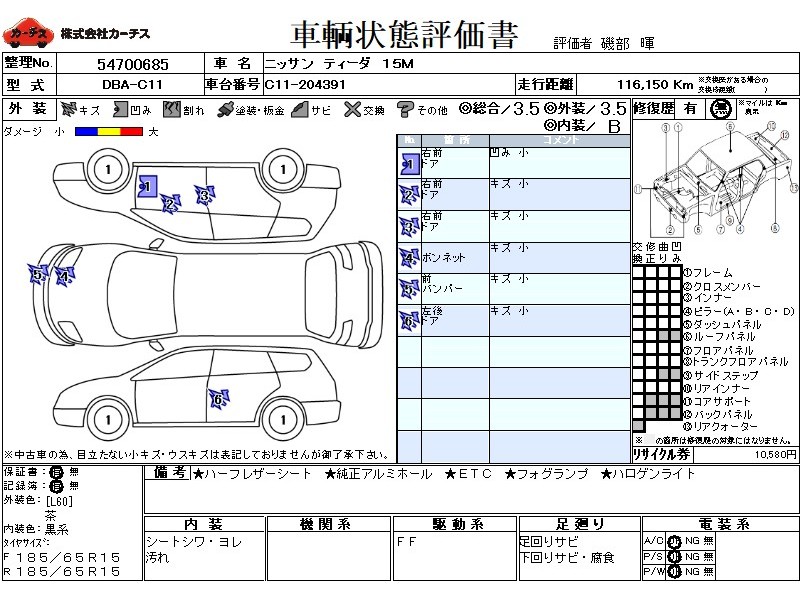Viewport: 800px width, 600px height.
Task: Click dent marker 1 on the car diagram
Action: 147,186
